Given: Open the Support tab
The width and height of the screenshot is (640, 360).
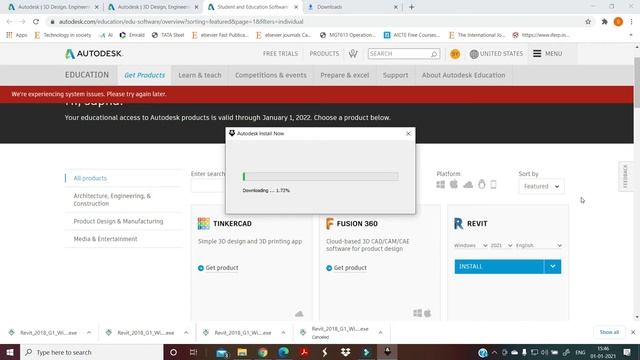Looking at the screenshot, I should point(395,75).
